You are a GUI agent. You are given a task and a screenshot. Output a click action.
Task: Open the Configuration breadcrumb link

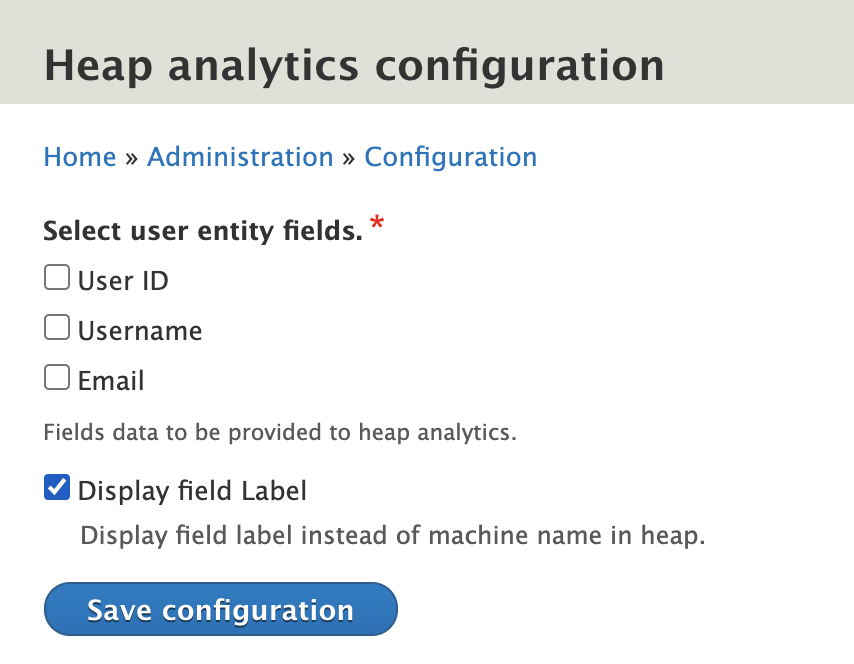(451, 157)
